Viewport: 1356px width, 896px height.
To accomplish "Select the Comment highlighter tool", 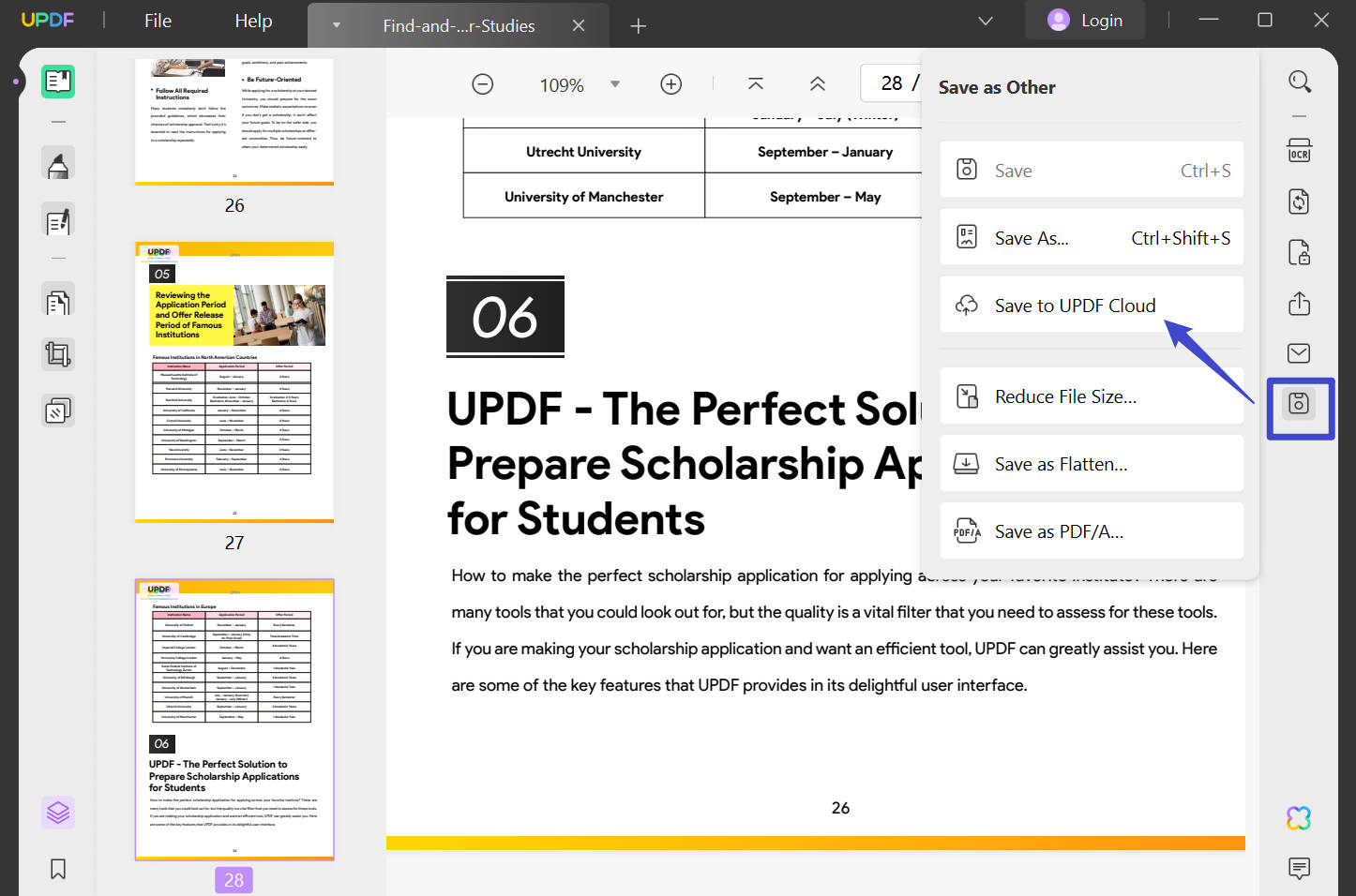I will coord(58,163).
